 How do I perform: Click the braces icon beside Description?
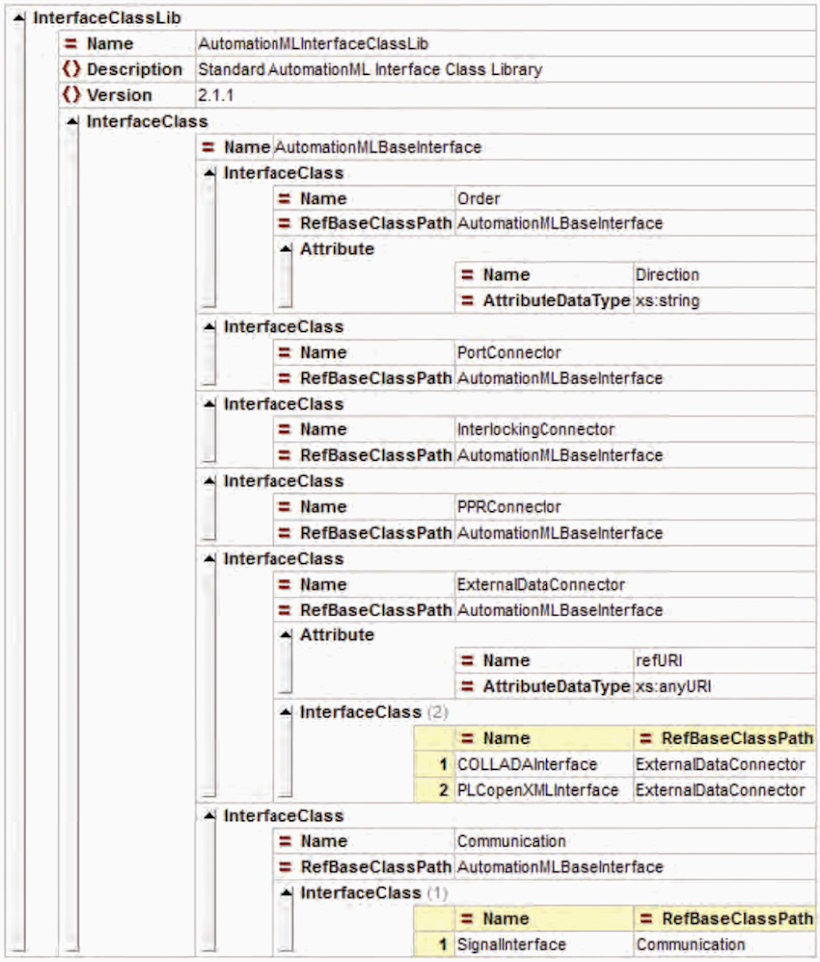(71, 70)
